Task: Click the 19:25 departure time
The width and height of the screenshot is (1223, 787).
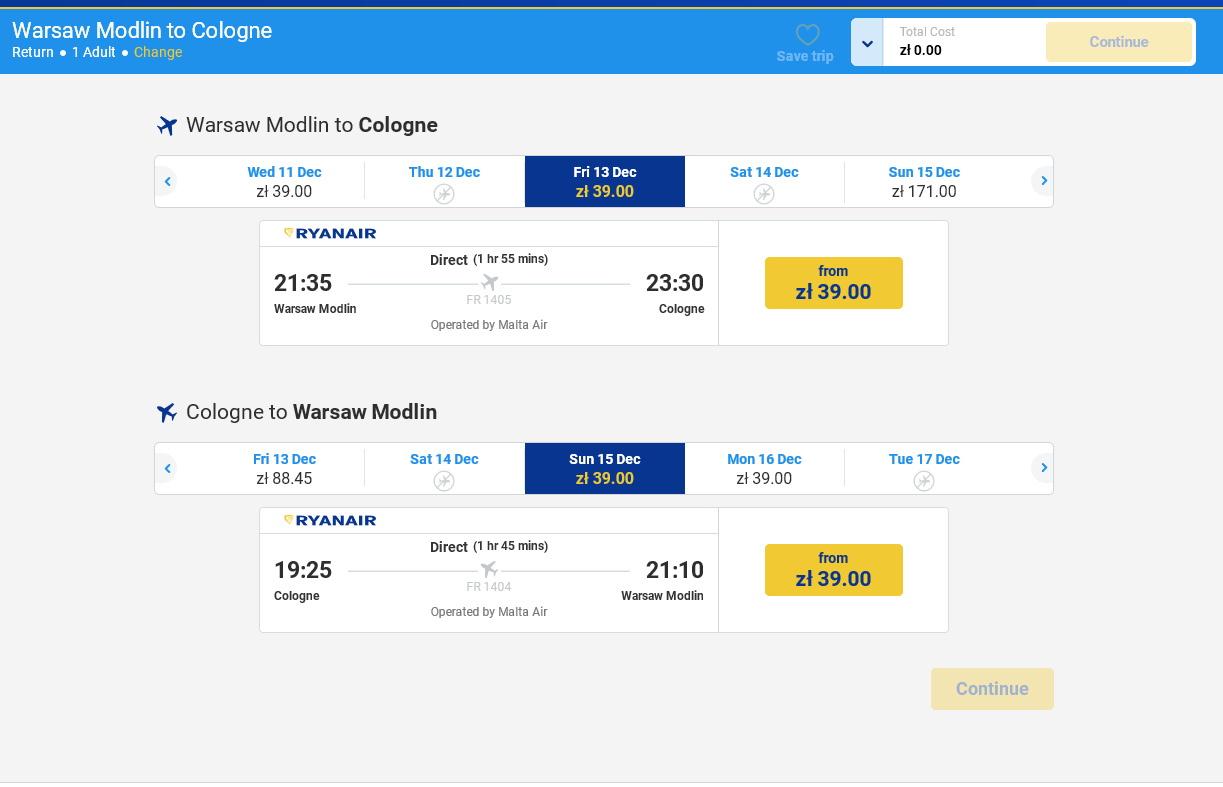Action: click(x=303, y=570)
